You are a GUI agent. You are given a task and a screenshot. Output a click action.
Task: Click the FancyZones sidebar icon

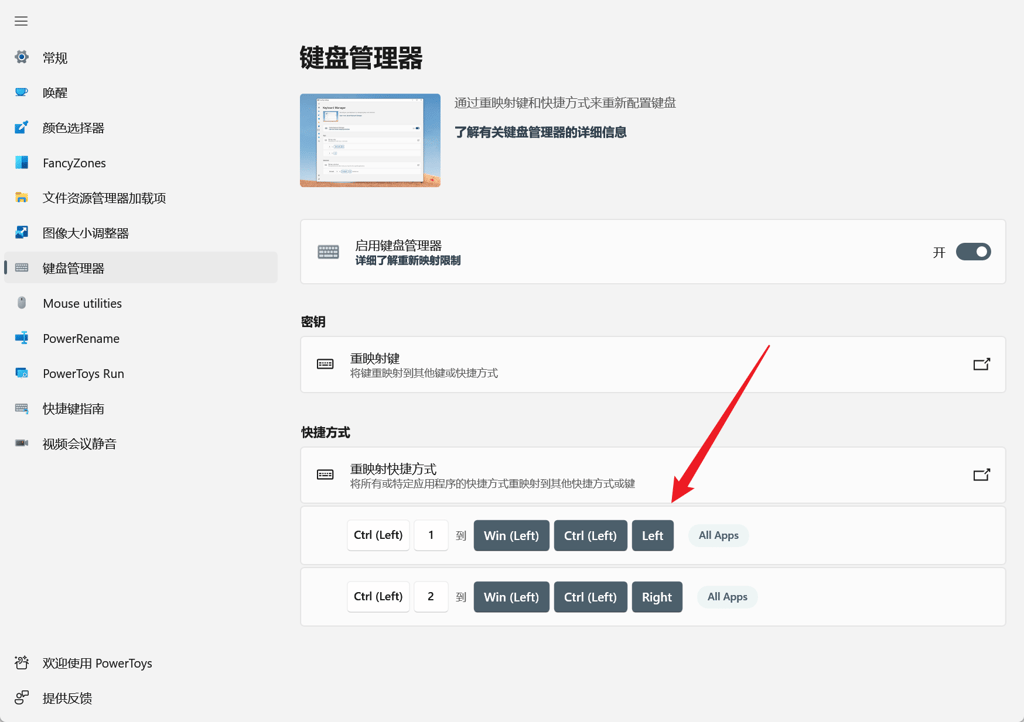[22, 163]
